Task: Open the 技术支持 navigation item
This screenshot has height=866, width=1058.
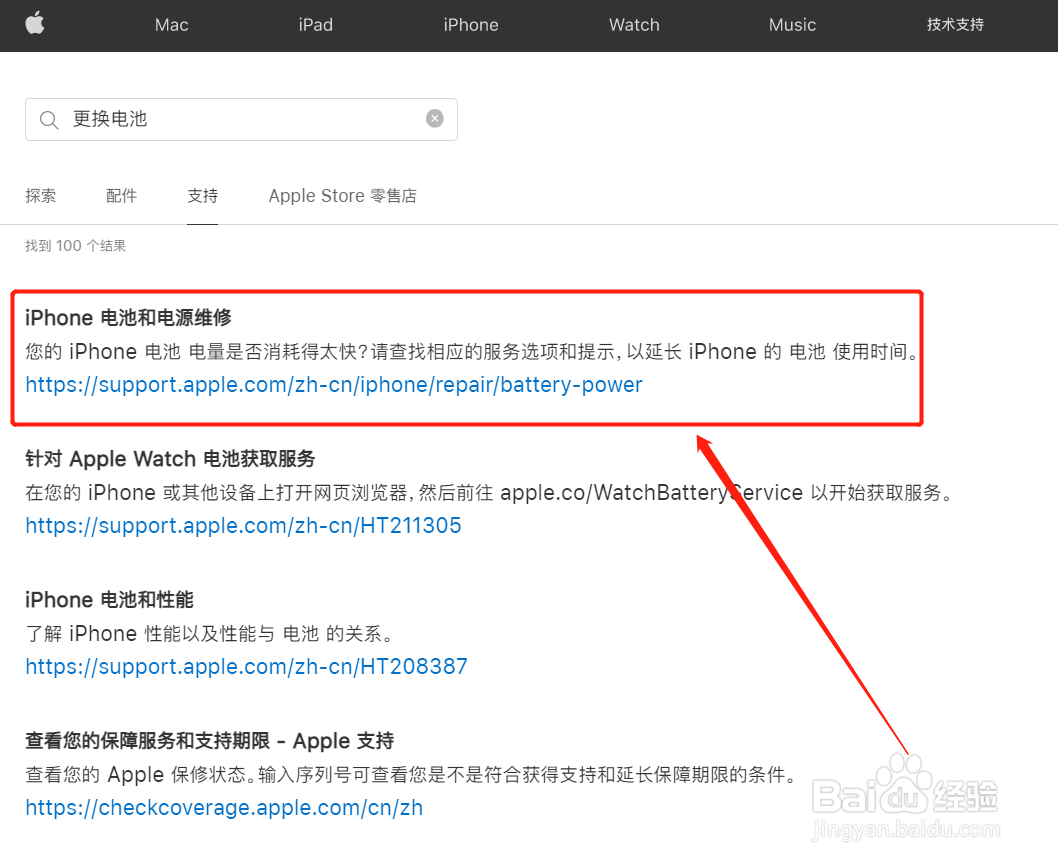Action: coord(955,25)
